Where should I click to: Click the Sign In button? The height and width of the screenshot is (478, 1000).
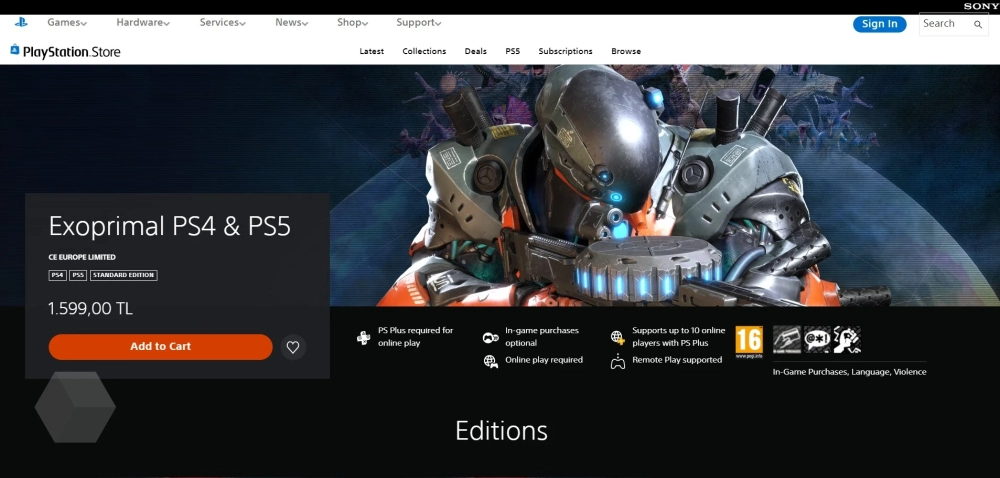pyautogui.click(x=879, y=24)
